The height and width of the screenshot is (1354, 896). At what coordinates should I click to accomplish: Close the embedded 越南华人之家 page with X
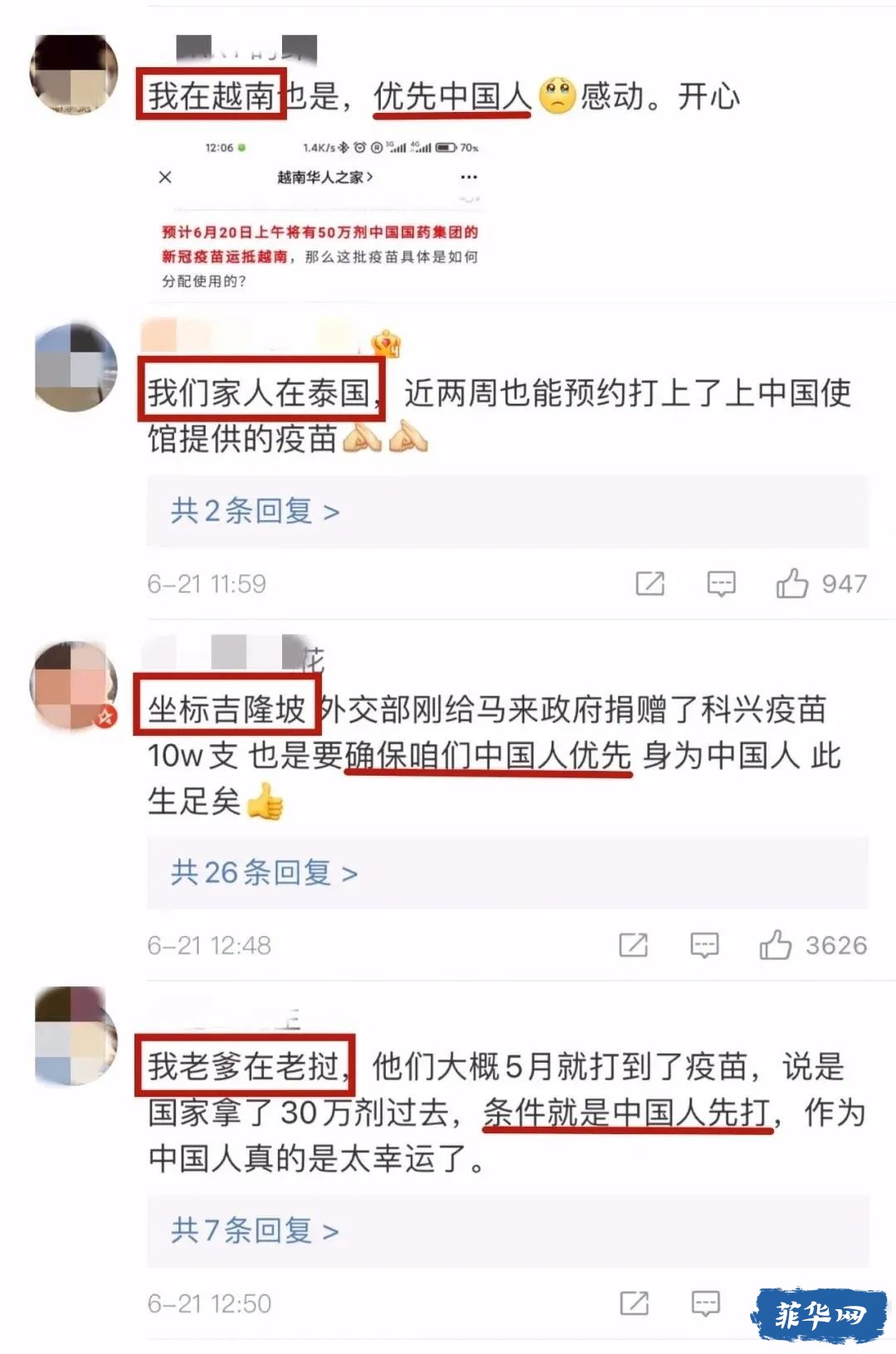click(165, 177)
